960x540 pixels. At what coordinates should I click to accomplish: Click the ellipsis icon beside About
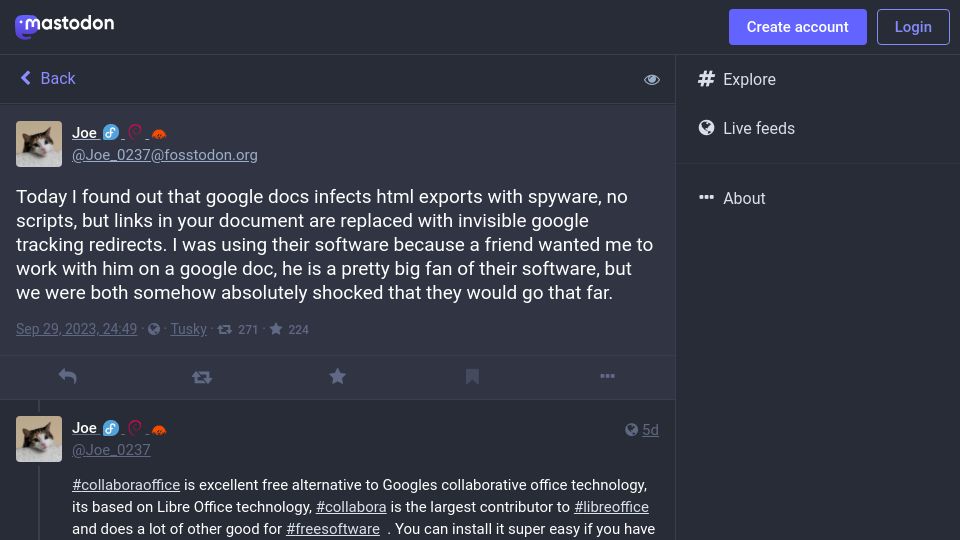(706, 197)
